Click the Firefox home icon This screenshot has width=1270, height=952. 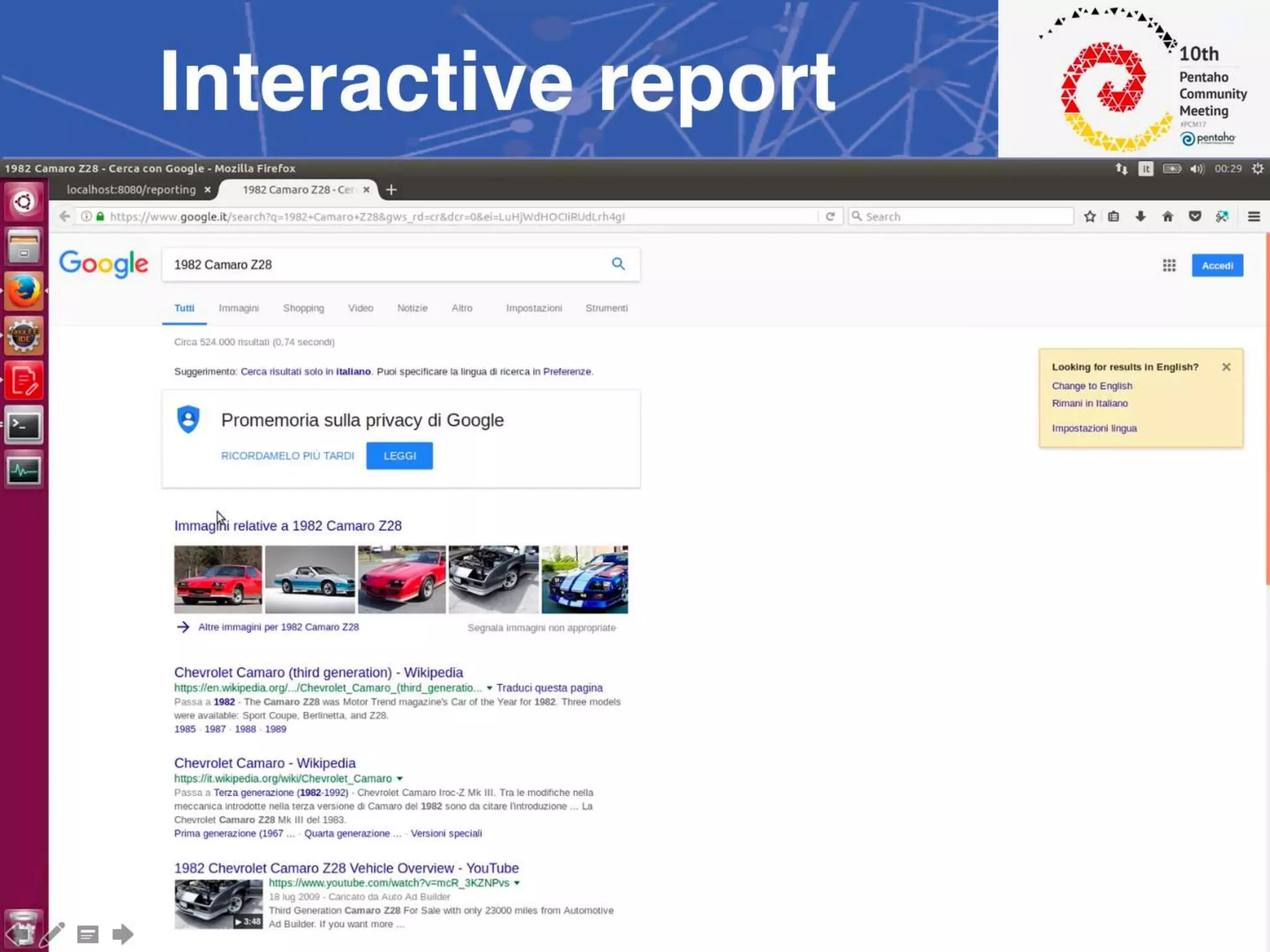click(1168, 216)
